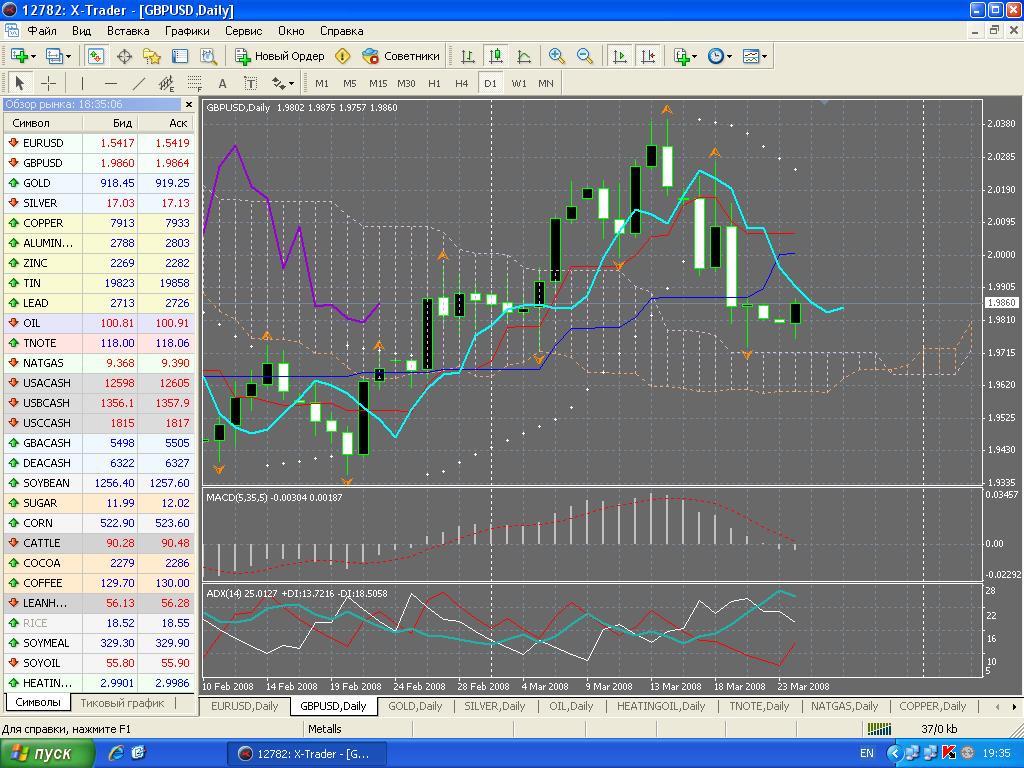Viewport: 1024px width, 768px height.
Task: Toggle the chart auto scroll button
Action: point(620,56)
